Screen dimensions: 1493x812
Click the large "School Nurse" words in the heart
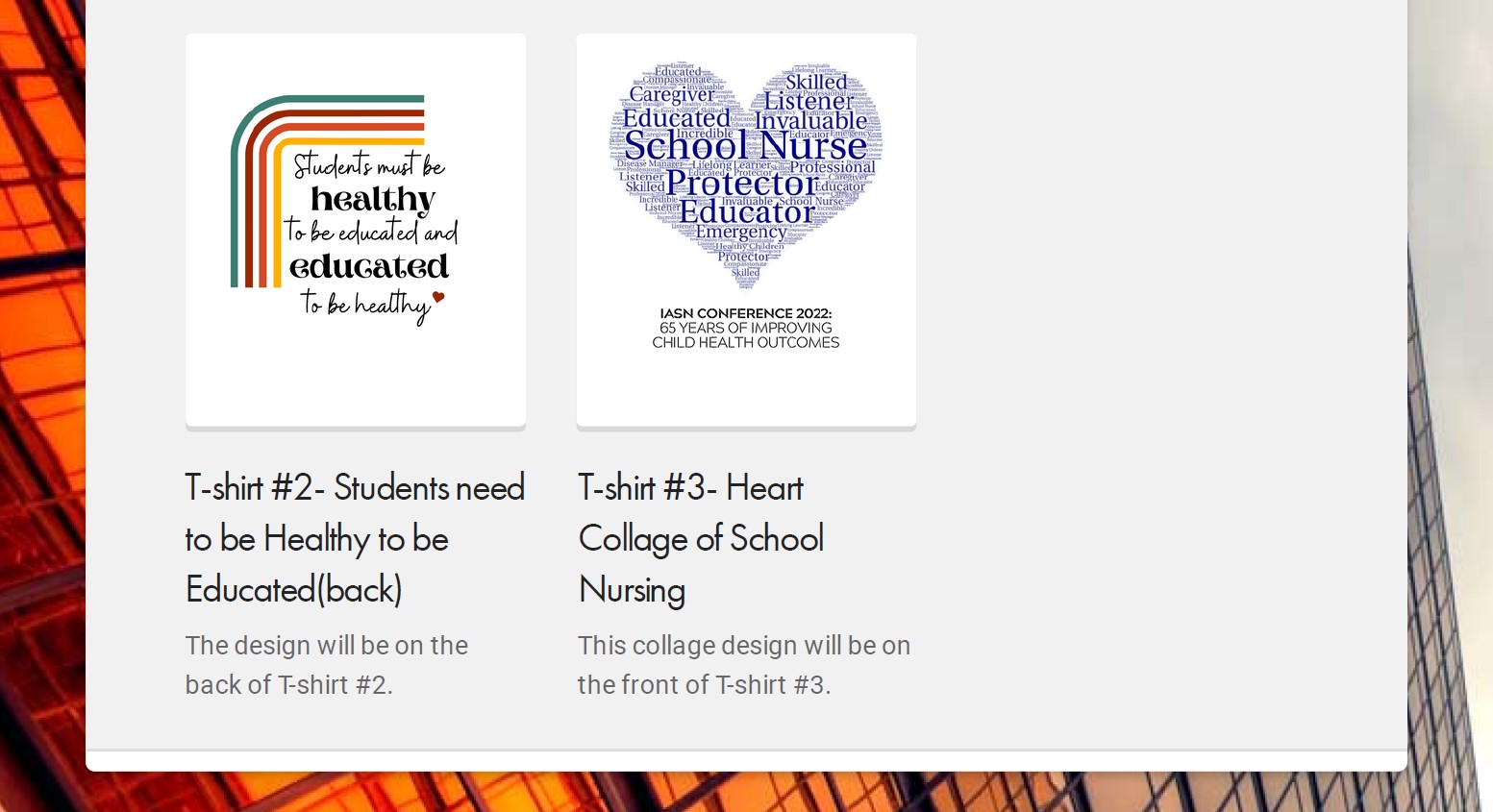tap(746, 146)
